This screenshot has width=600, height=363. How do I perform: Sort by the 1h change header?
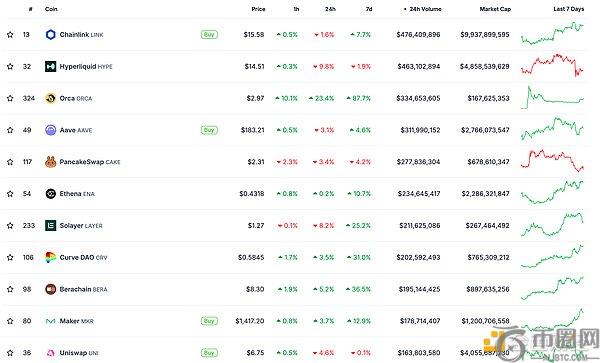tap(296, 9)
